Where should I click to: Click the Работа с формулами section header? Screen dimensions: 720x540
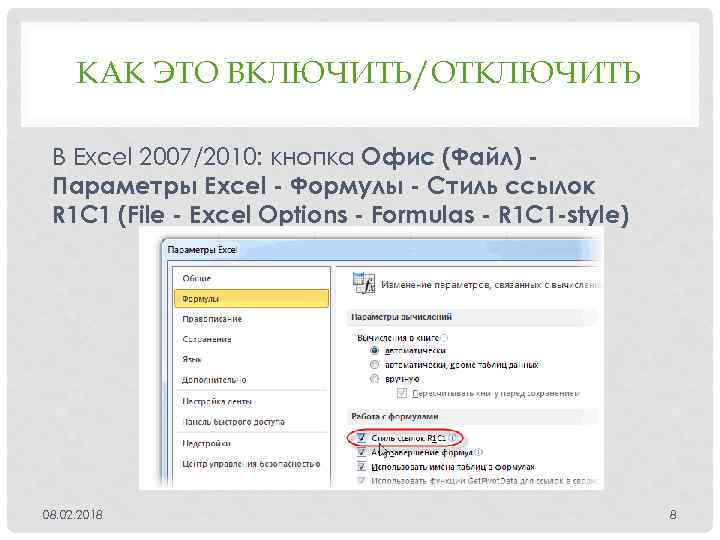(x=395, y=416)
